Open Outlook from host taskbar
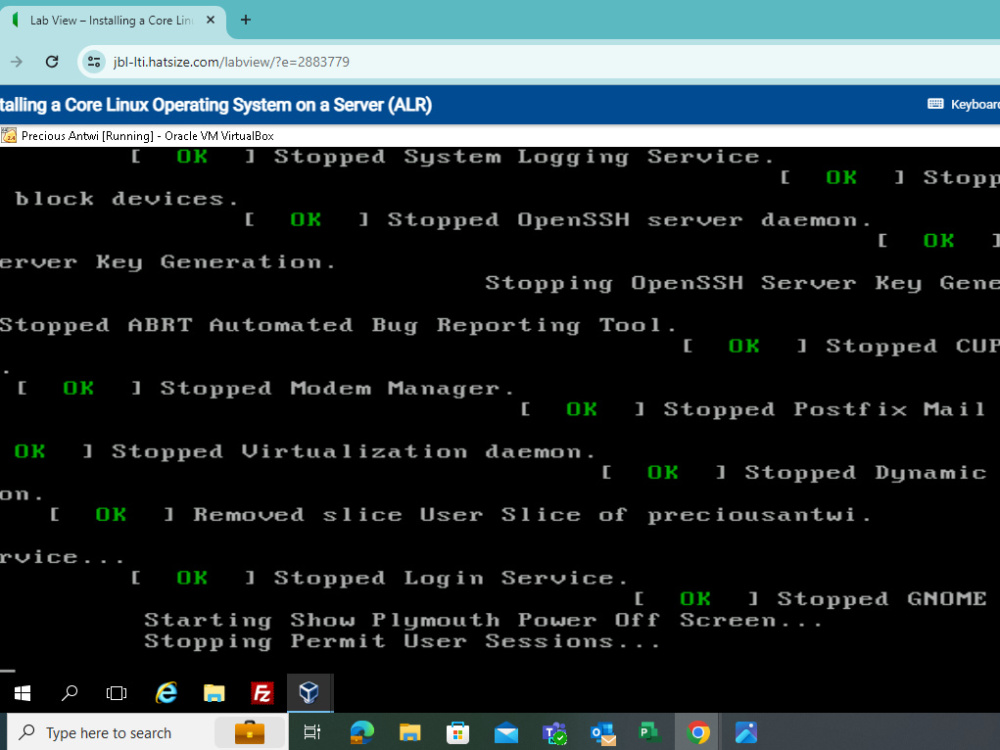 click(x=603, y=733)
